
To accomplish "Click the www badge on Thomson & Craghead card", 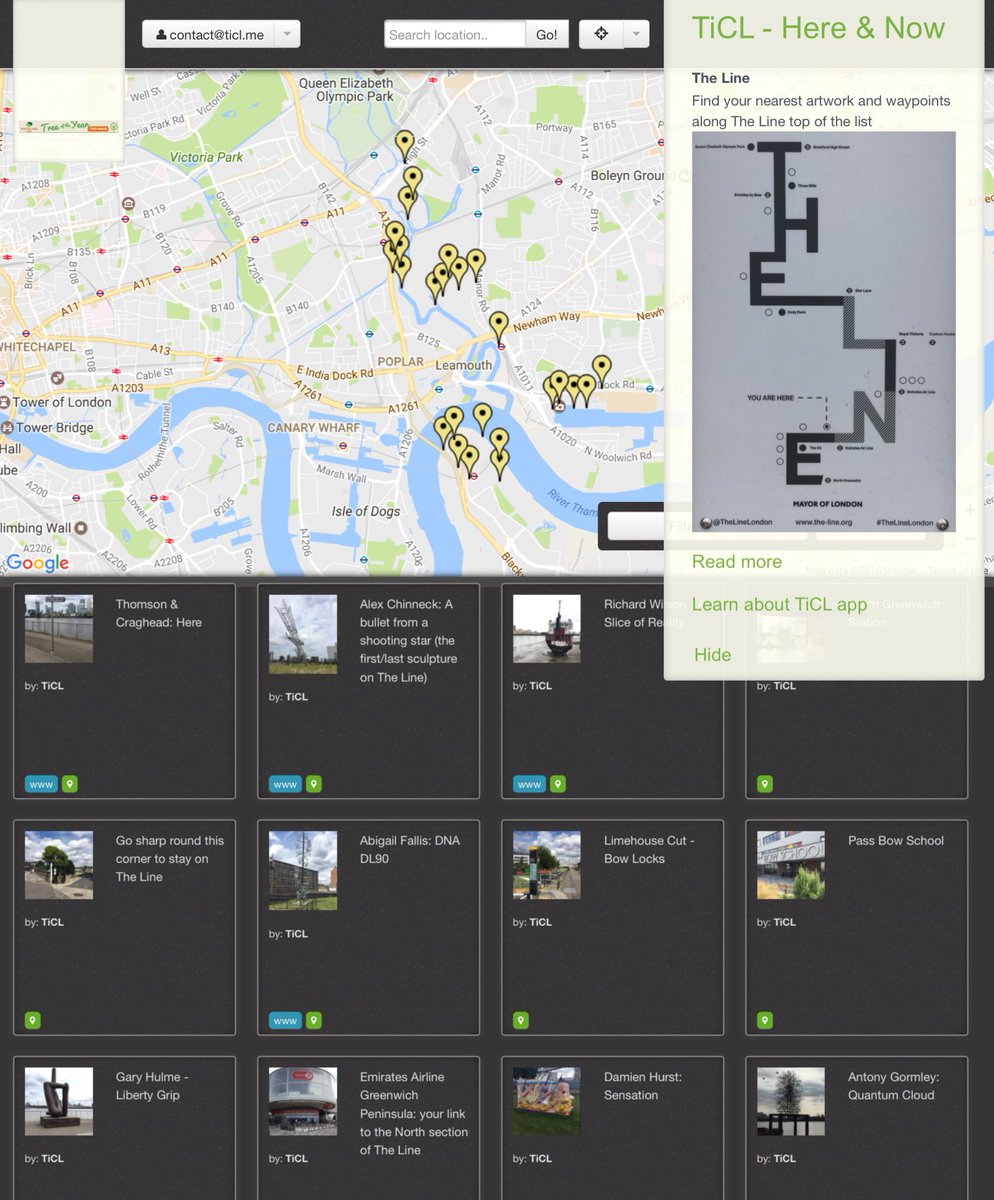I will pos(42,784).
